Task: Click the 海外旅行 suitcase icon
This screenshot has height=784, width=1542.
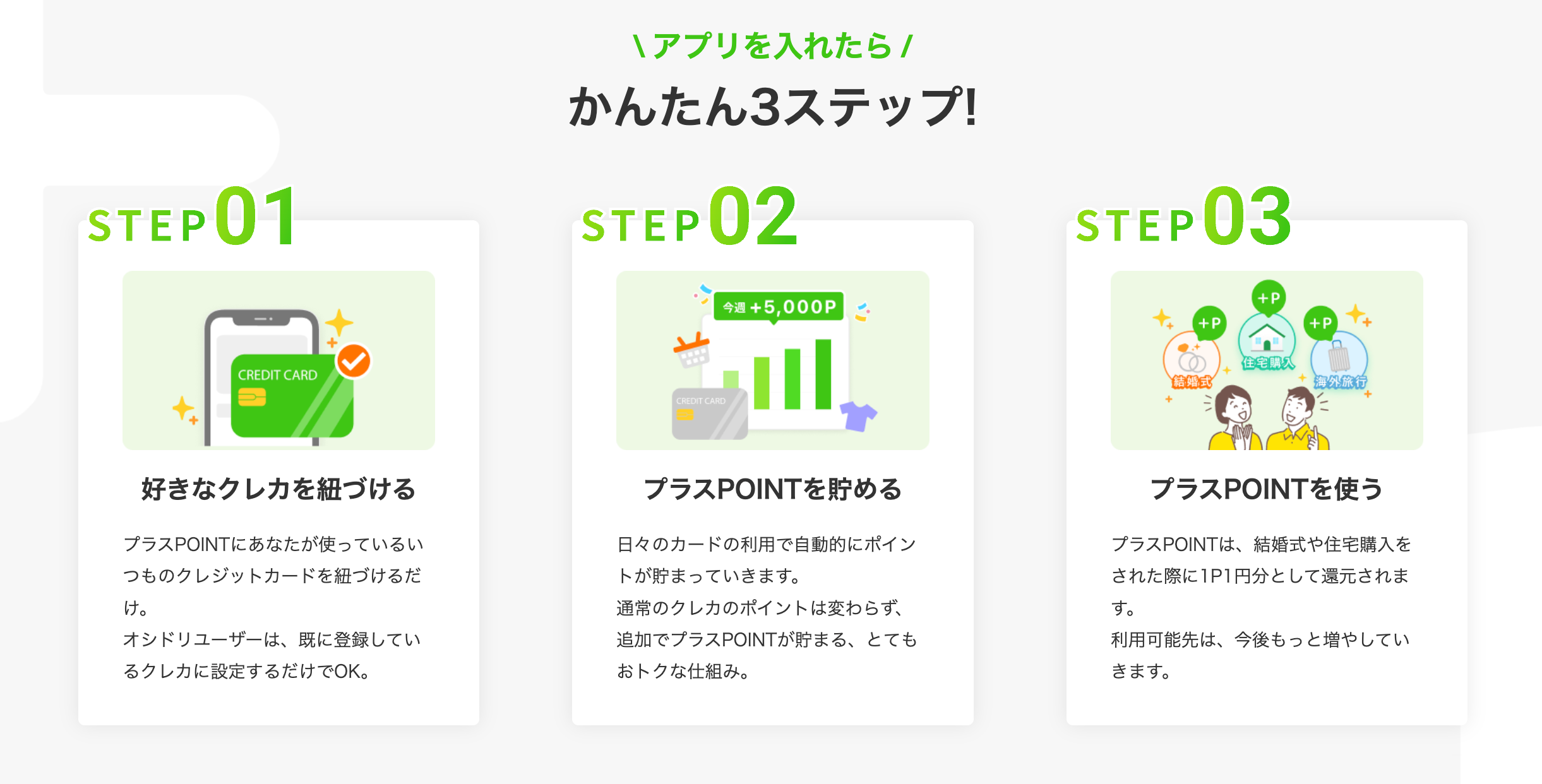Action: click(x=1339, y=361)
